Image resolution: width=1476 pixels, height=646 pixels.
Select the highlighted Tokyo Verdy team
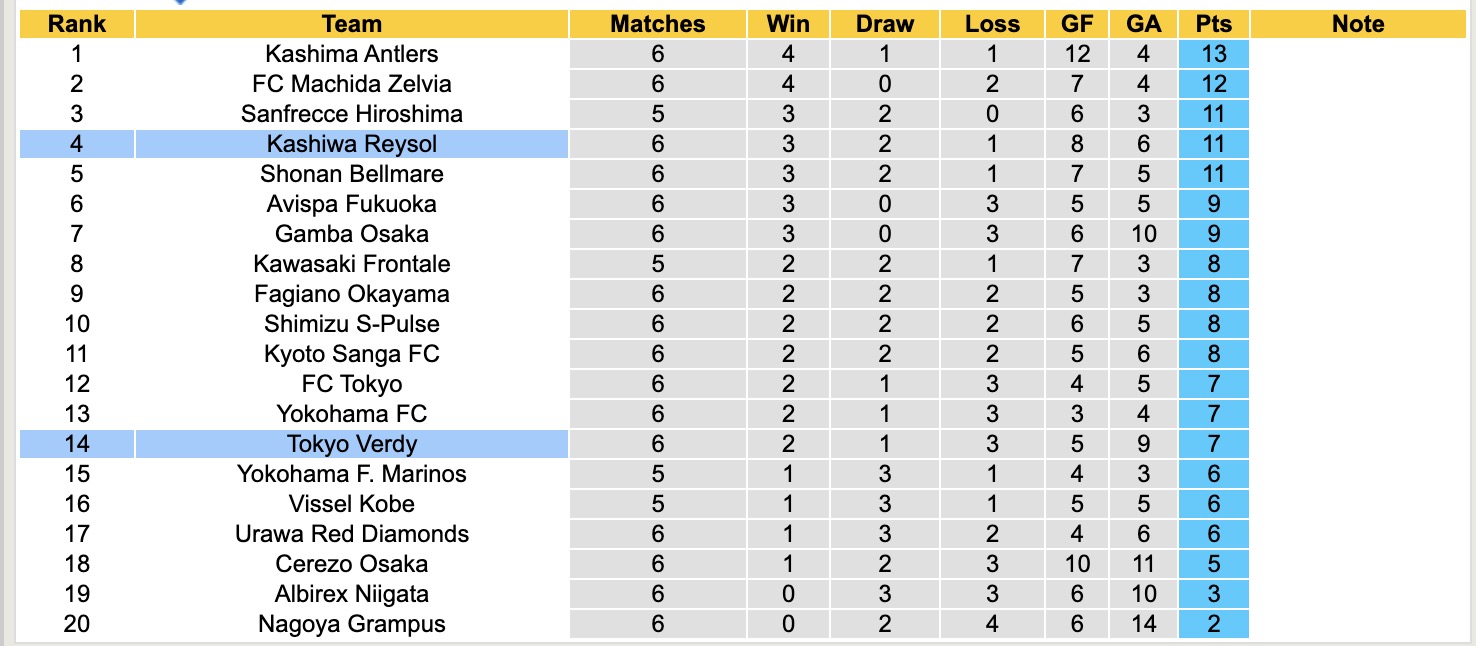(352, 444)
